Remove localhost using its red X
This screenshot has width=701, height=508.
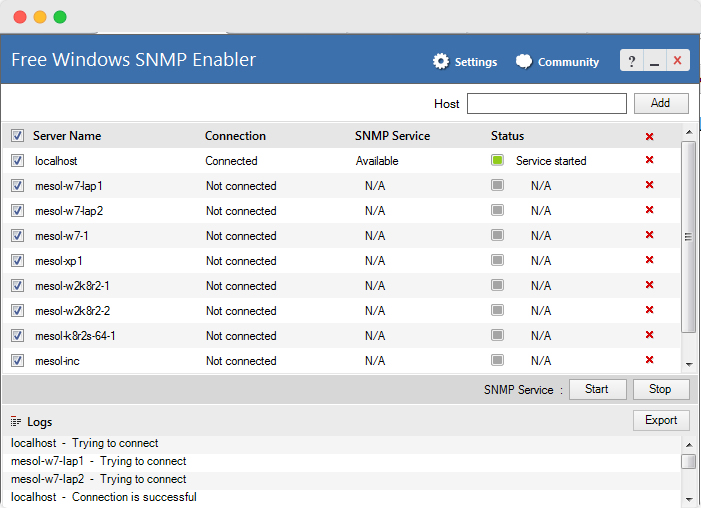pos(649,160)
